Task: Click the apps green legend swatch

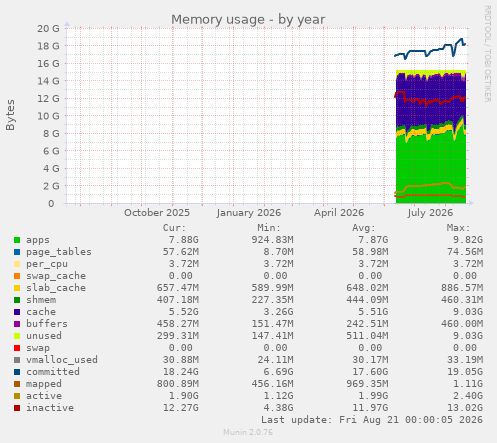Action: pyautogui.click(x=17, y=240)
